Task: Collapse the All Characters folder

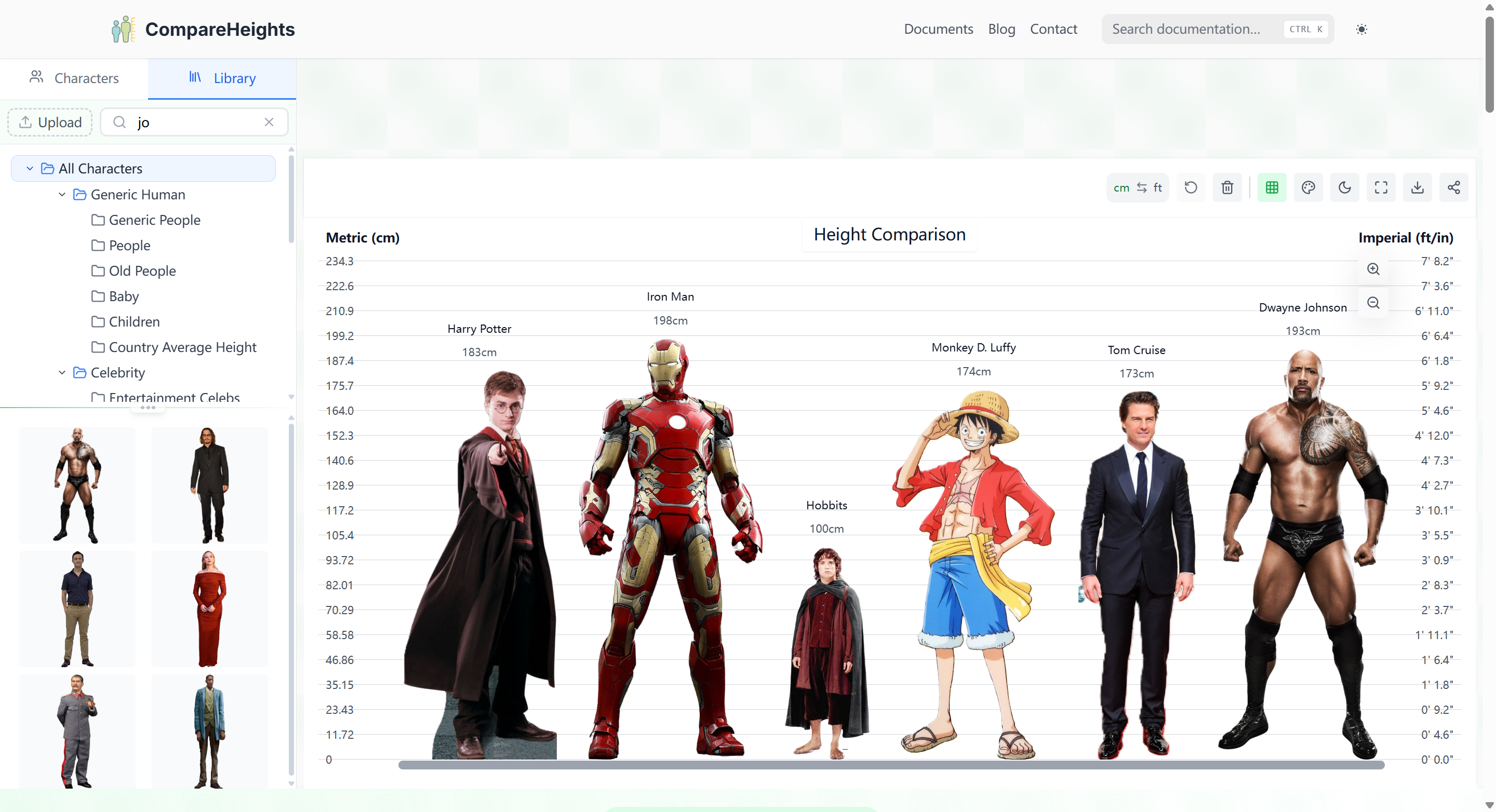Action: click(x=29, y=168)
